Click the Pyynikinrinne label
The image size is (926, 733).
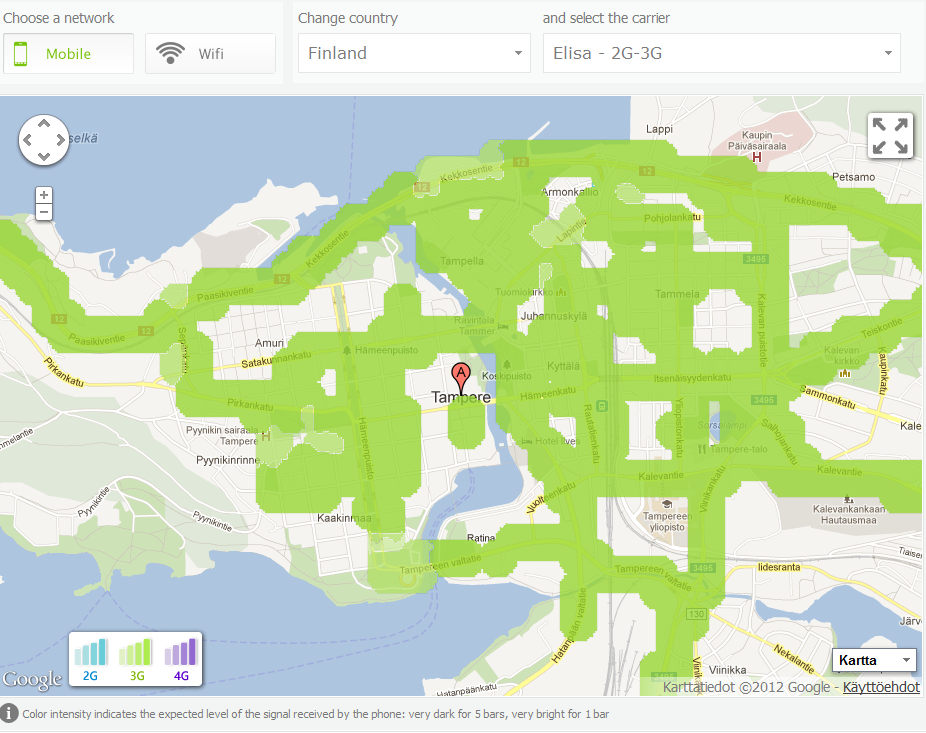[x=228, y=460]
